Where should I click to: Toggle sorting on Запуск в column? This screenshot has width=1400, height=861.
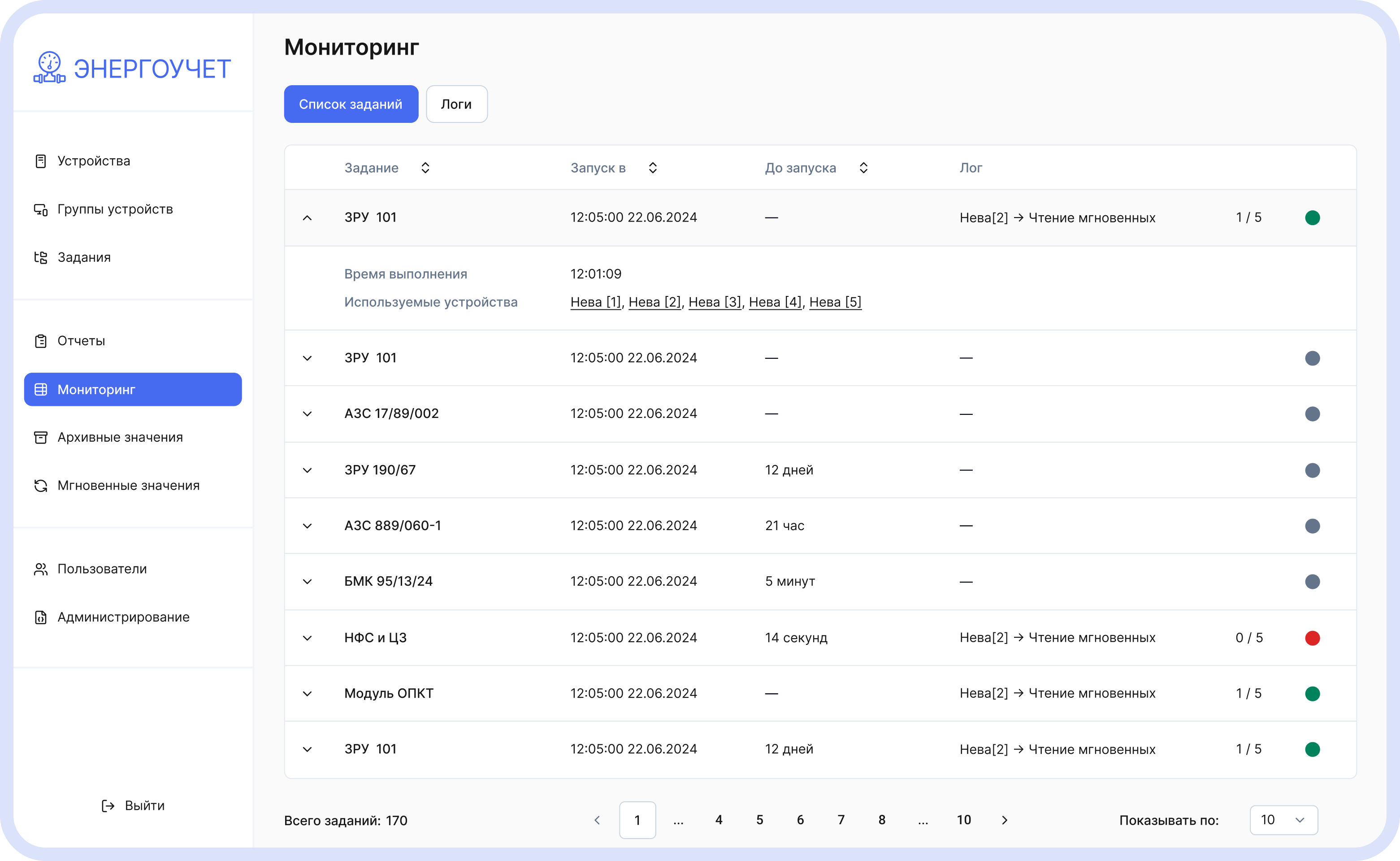(653, 168)
